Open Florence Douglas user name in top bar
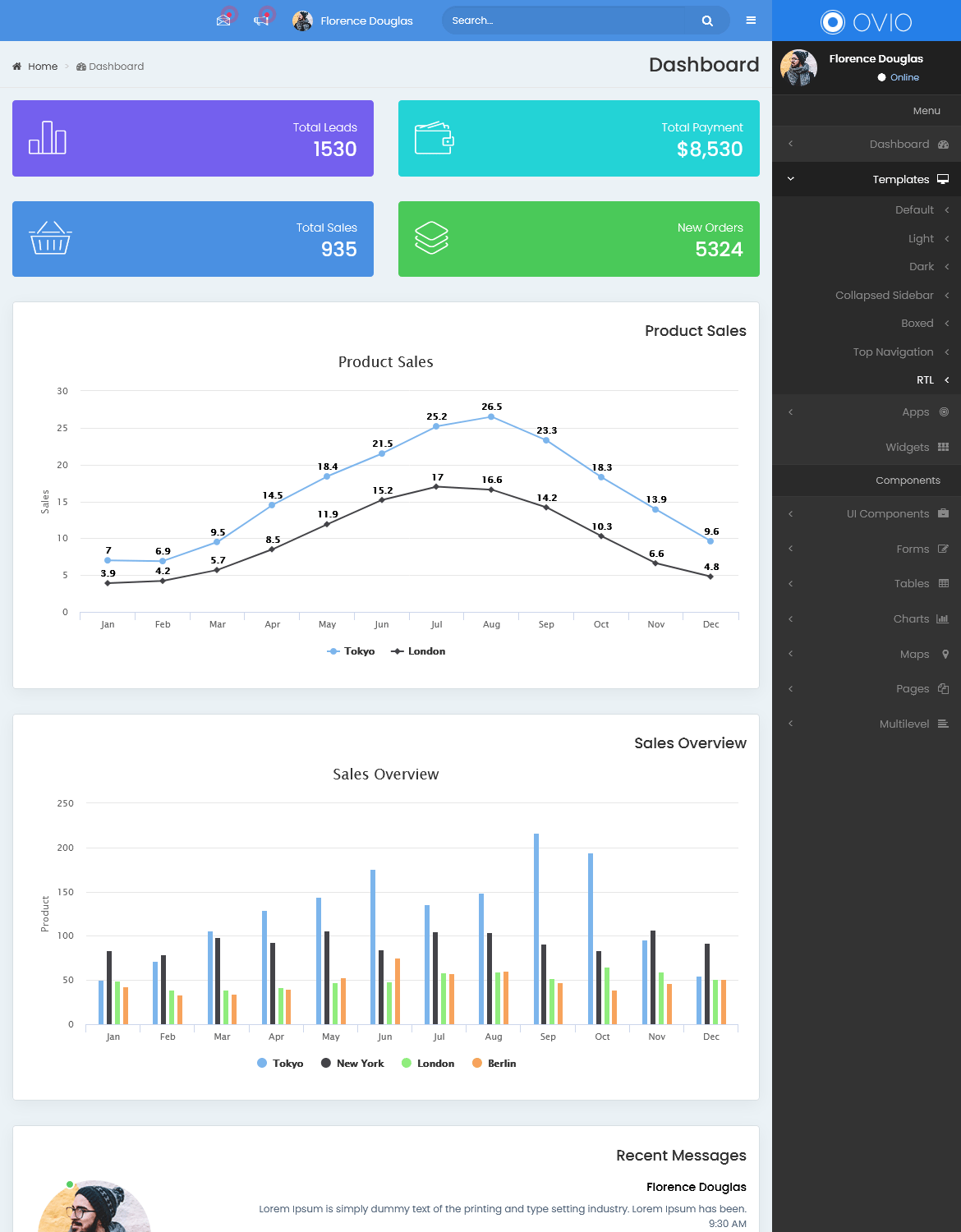 (366, 21)
